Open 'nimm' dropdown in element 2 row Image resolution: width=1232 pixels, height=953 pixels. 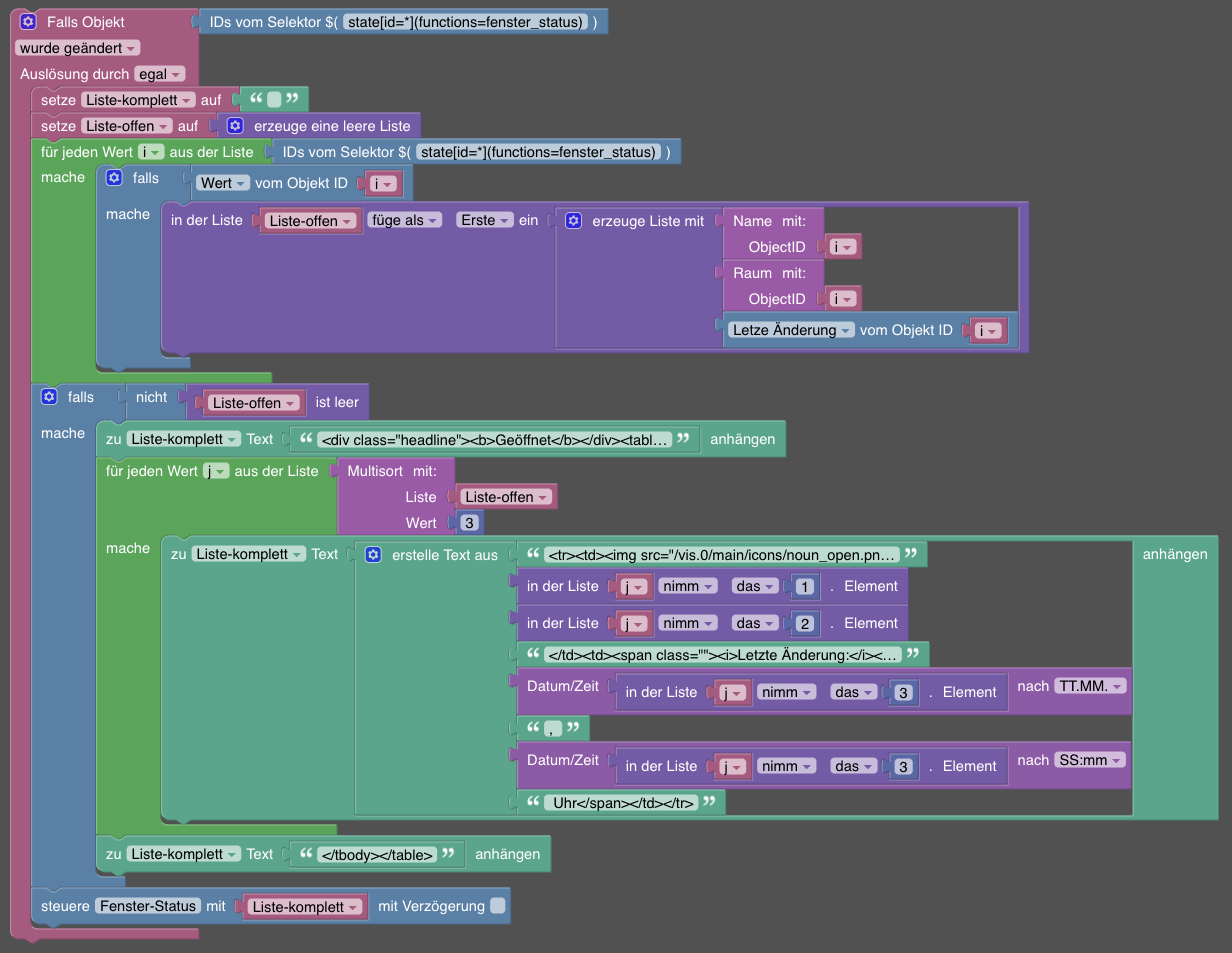click(x=687, y=623)
